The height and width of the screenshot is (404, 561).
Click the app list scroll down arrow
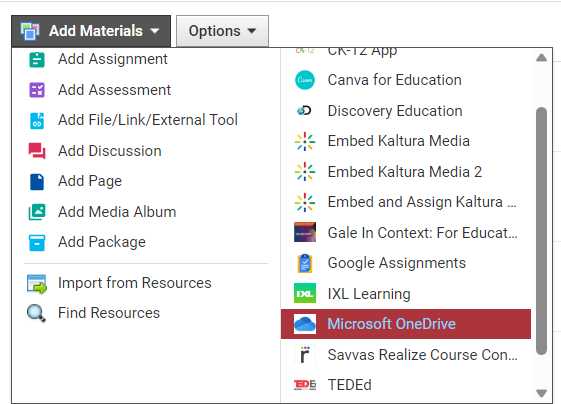[541, 393]
